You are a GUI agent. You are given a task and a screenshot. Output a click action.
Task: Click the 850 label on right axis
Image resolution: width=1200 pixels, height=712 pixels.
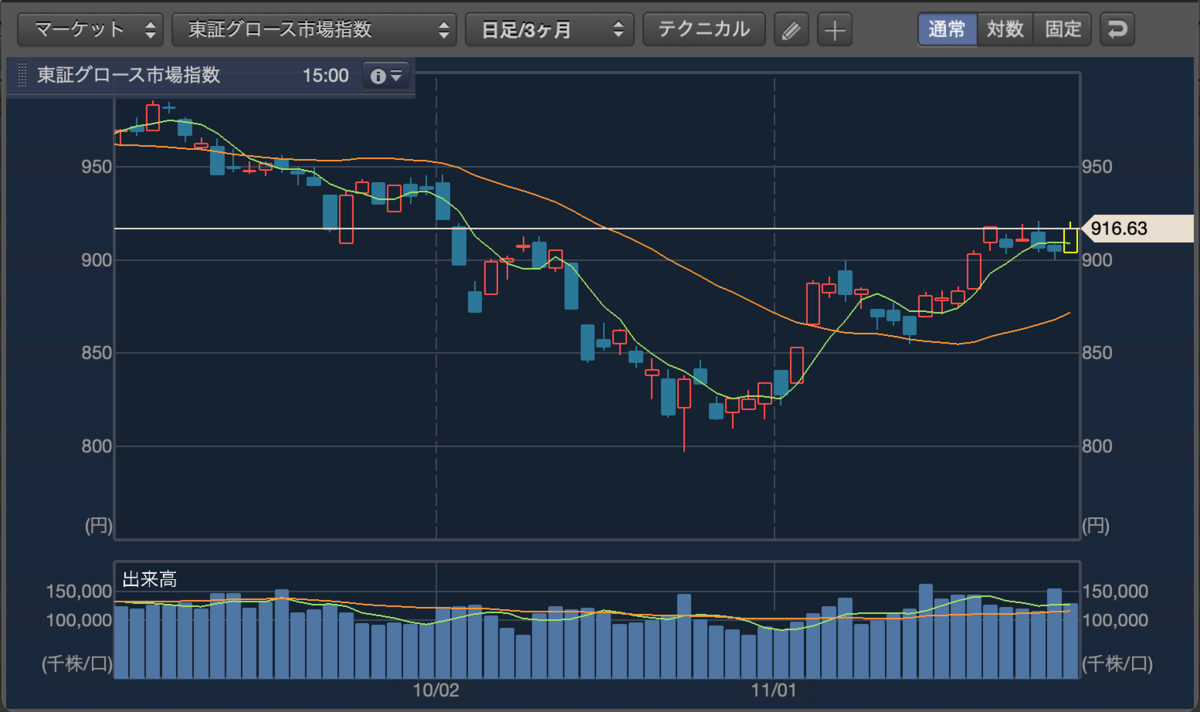[1099, 354]
